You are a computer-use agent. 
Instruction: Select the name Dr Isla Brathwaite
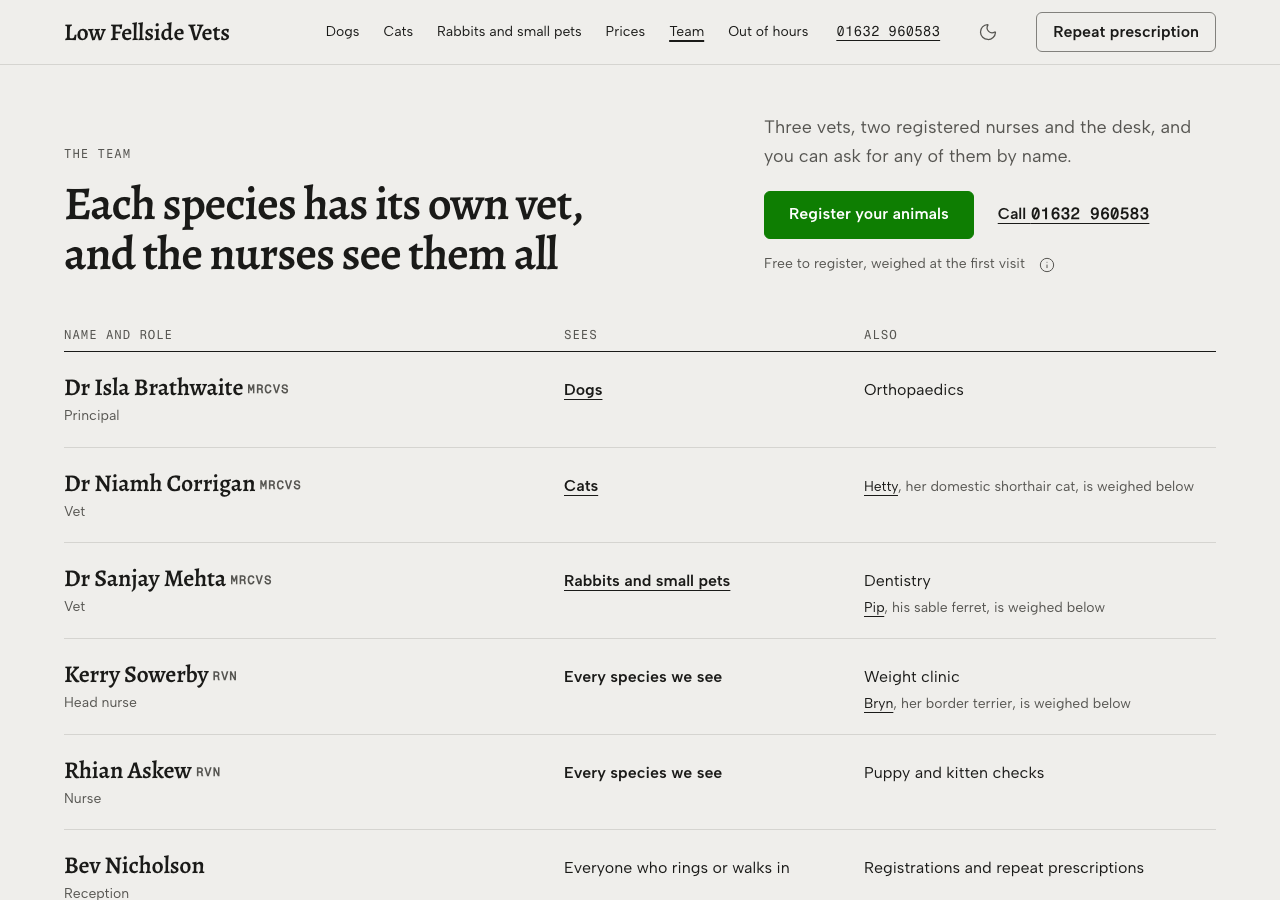[154, 388]
